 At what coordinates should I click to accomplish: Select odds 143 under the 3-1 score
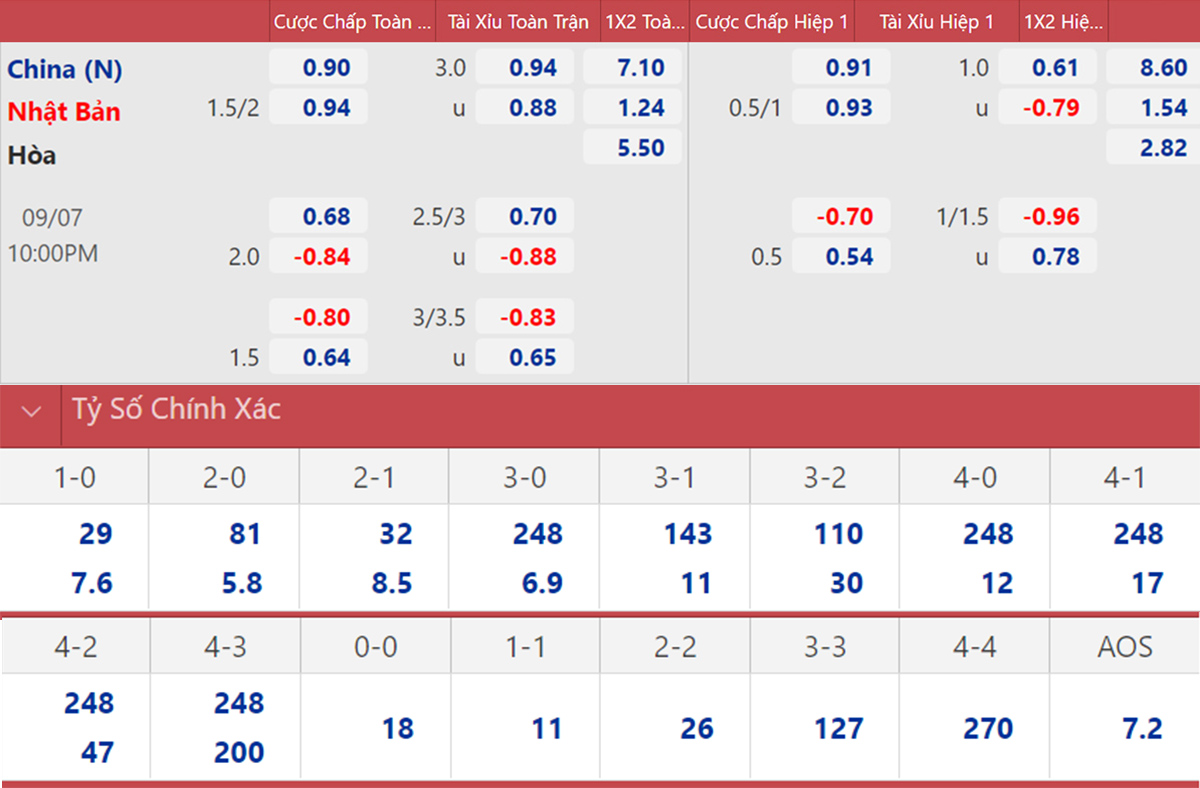click(687, 534)
